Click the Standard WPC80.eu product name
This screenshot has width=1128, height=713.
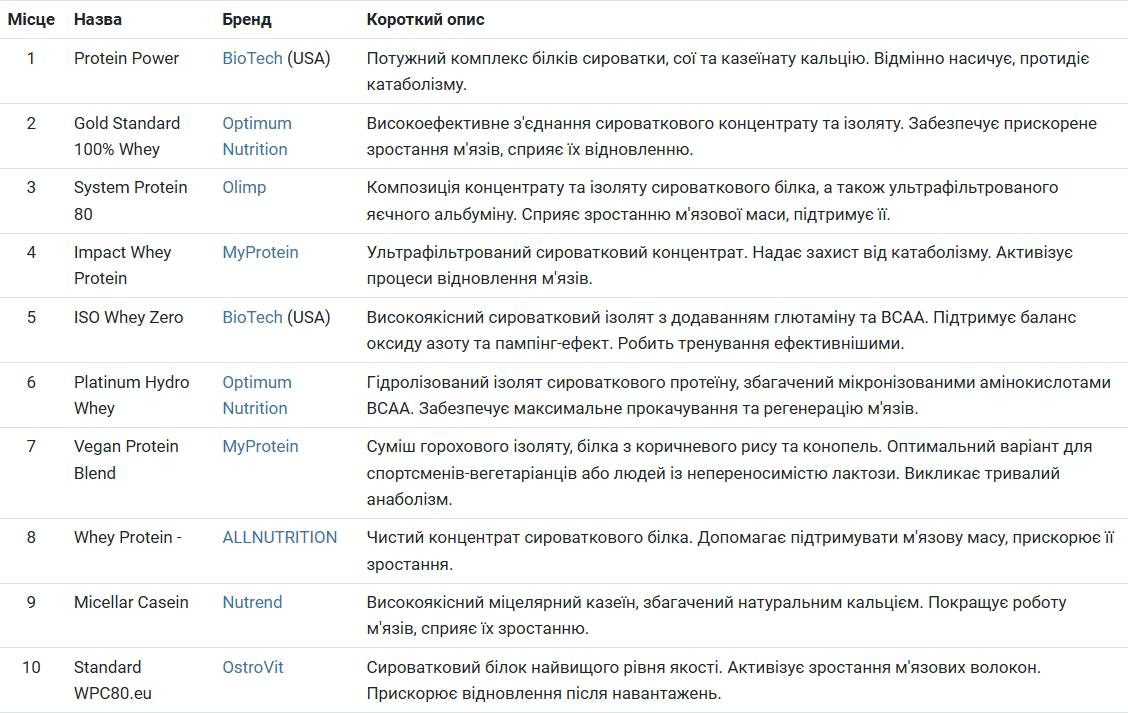pyautogui.click(x=112, y=680)
